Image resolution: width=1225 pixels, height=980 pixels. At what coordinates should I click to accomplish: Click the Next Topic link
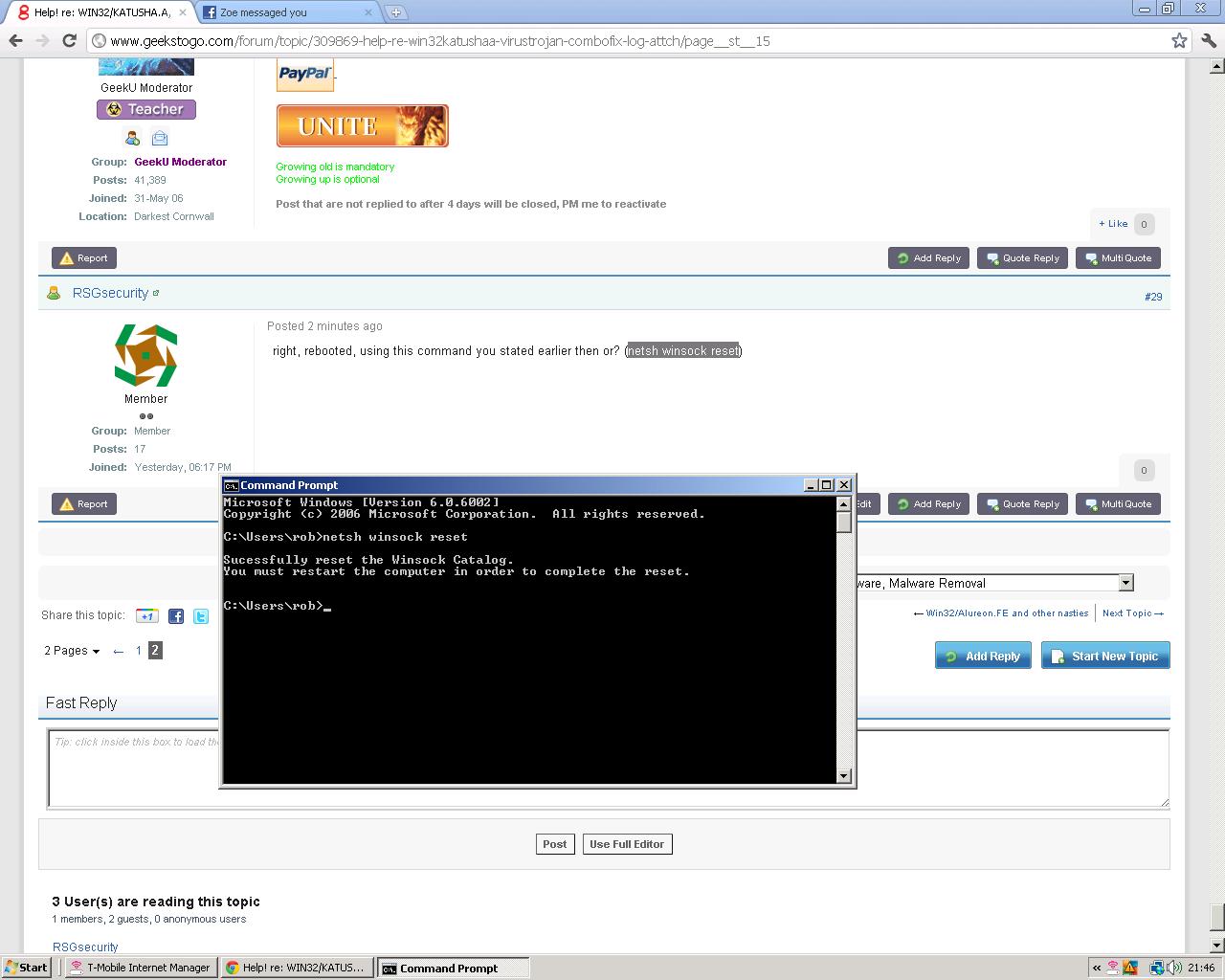pos(1133,613)
